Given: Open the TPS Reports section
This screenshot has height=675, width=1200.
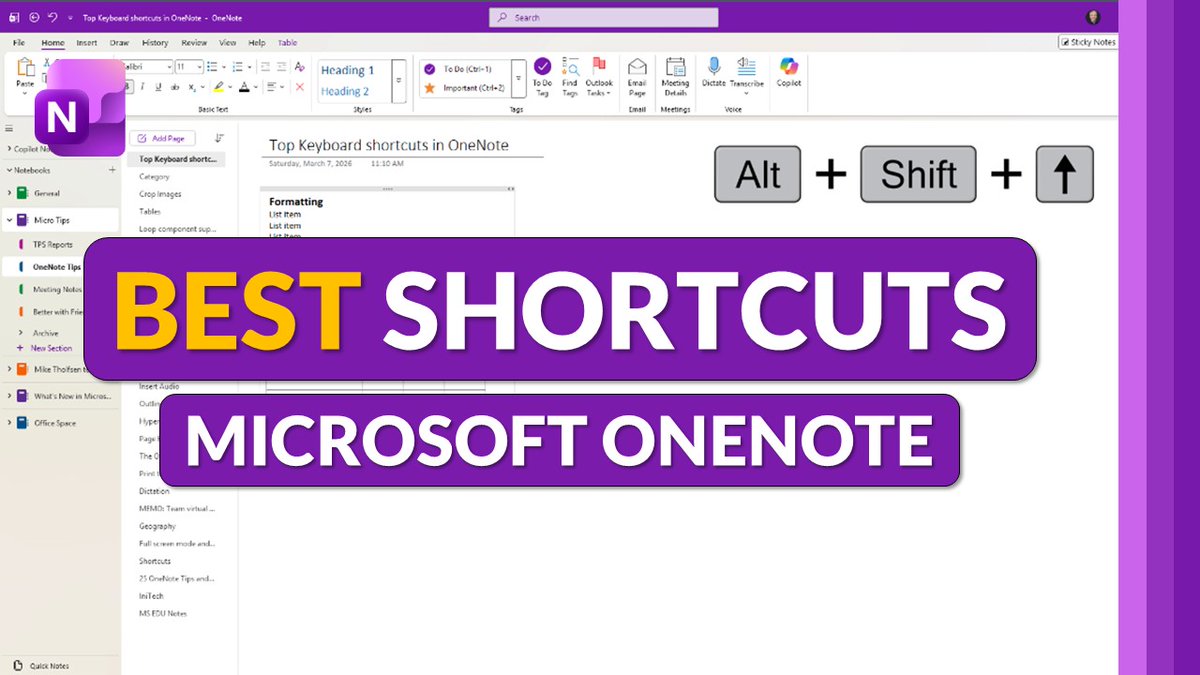Looking at the screenshot, I should click(53, 244).
